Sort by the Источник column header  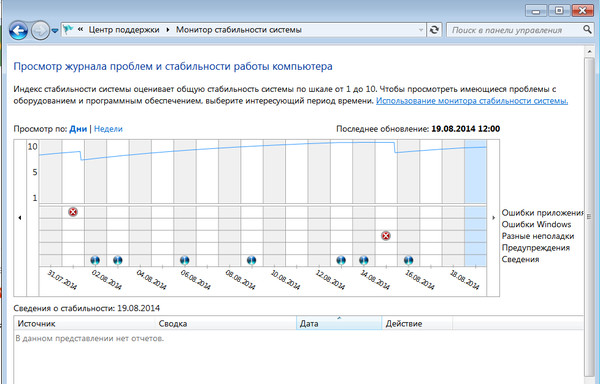click(x=85, y=324)
